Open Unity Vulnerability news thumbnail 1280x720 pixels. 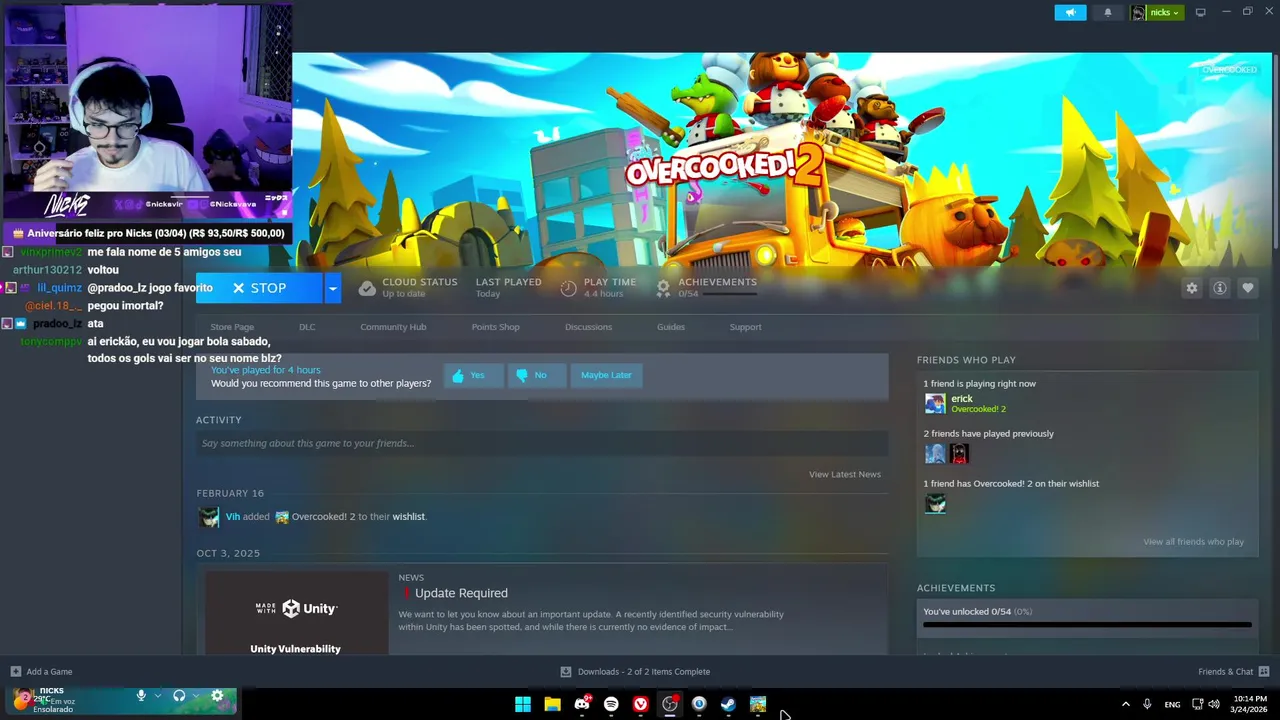tap(296, 613)
